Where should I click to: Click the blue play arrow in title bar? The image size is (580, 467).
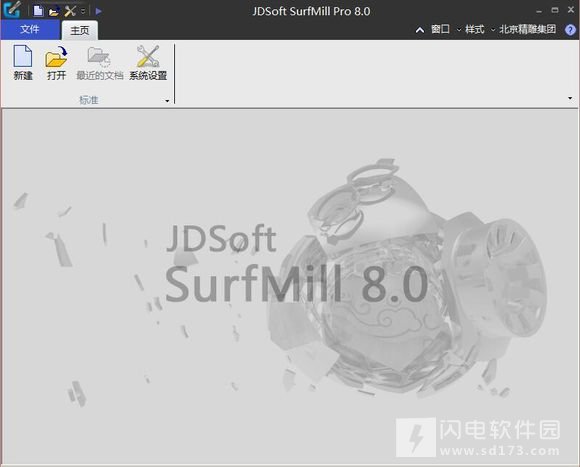(x=98, y=11)
